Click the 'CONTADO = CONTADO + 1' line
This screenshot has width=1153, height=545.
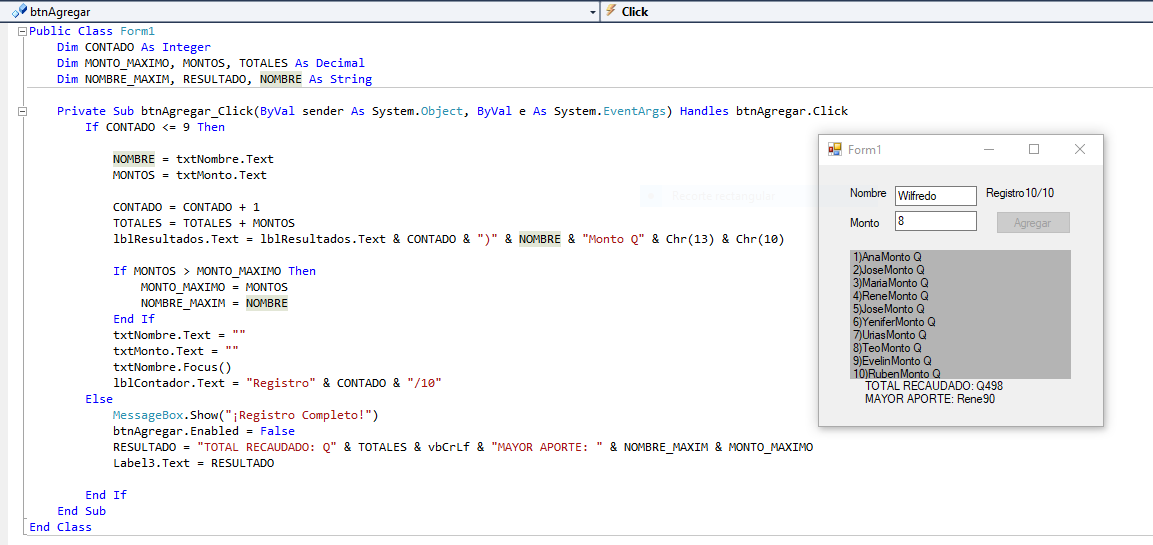[x=186, y=207]
